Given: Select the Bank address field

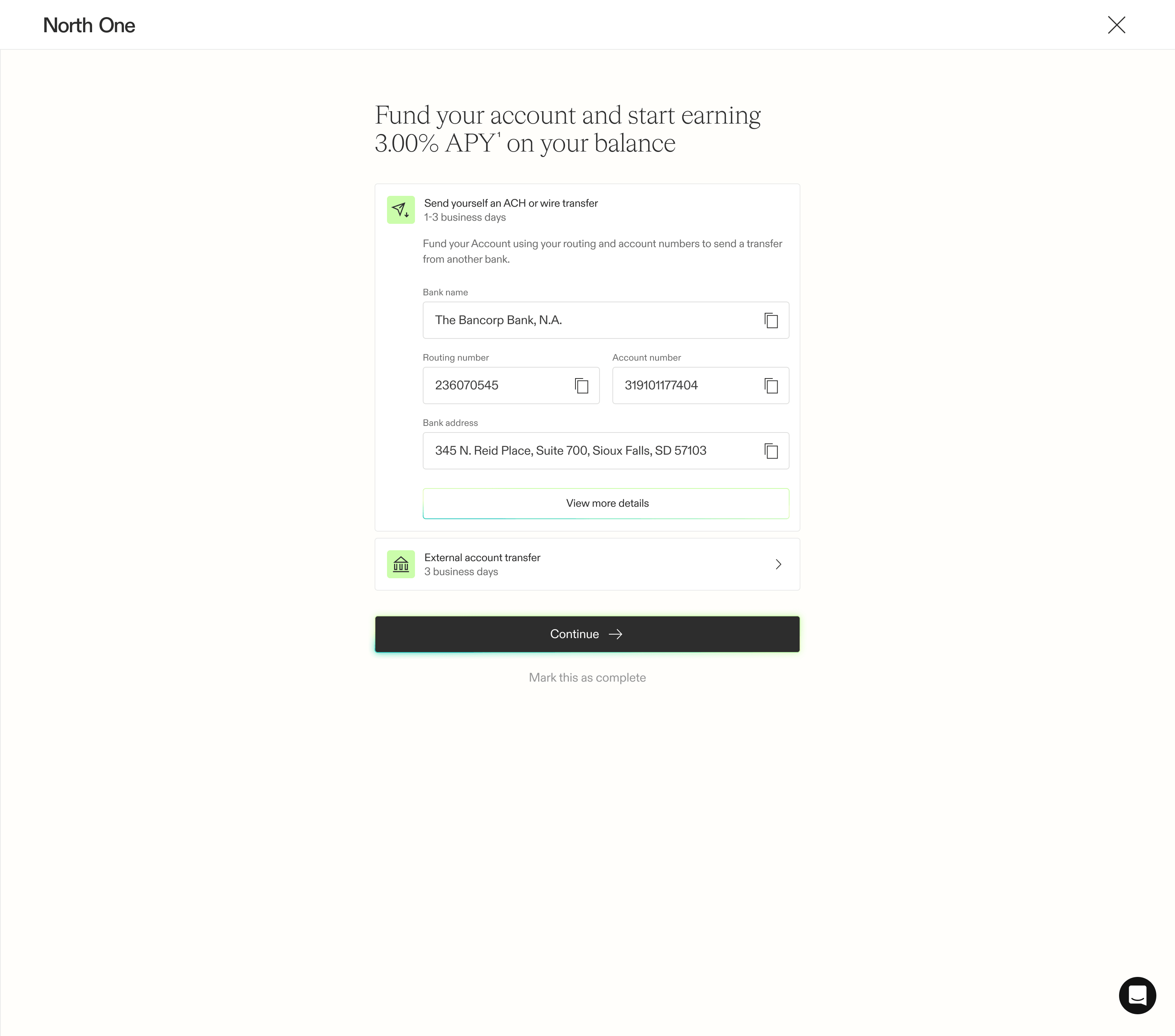Looking at the screenshot, I should pyautogui.click(x=606, y=451).
